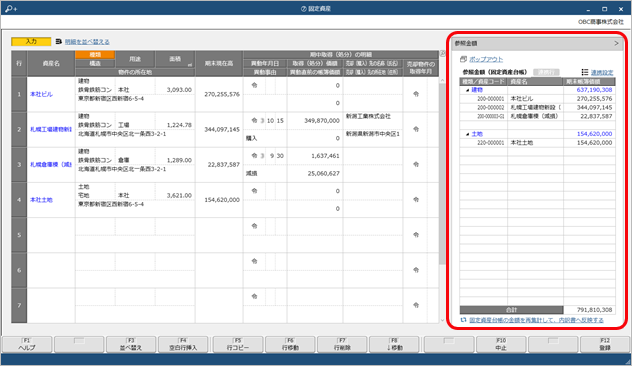Click the 200-000002 row in reference panel
Viewport: 632px width, 366px height.
[537, 108]
